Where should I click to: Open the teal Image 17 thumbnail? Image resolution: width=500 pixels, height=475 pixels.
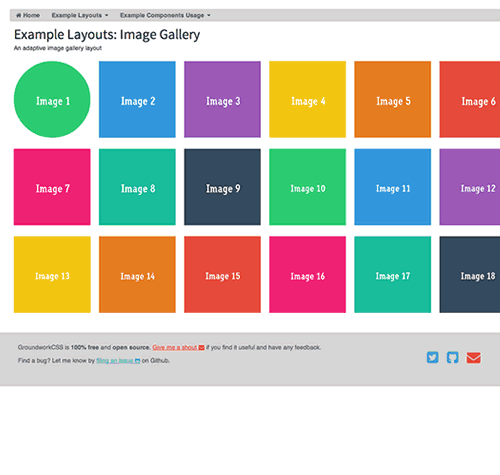point(393,275)
